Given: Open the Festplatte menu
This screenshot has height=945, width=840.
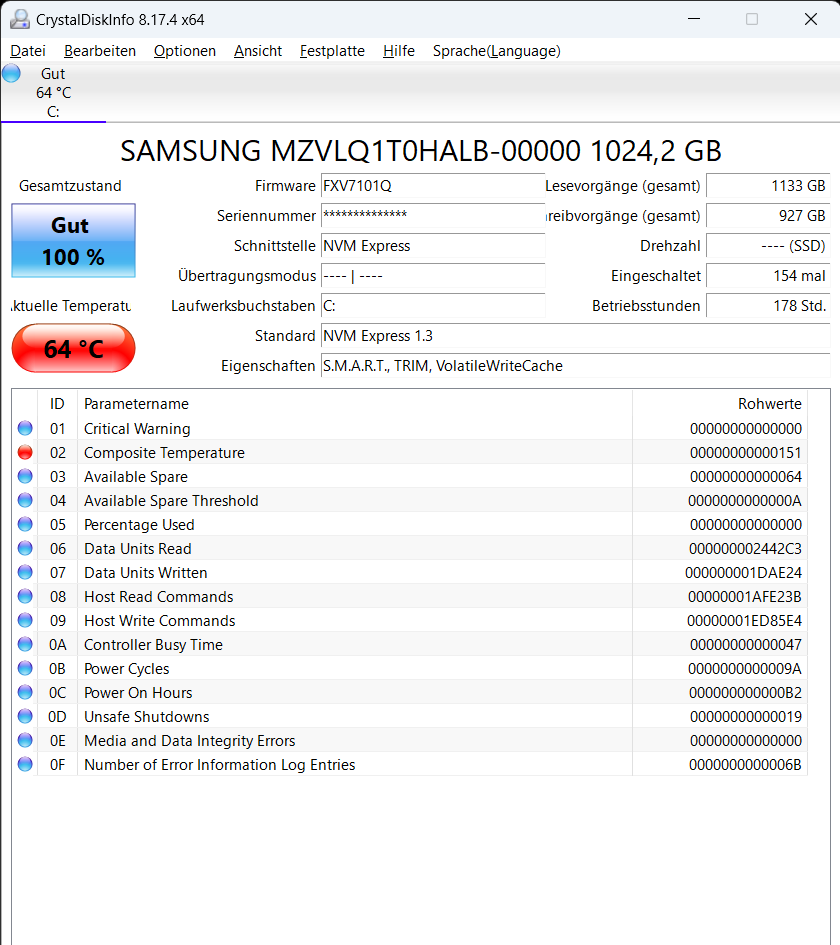Looking at the screenshot, I should click(x=331, y=51).
